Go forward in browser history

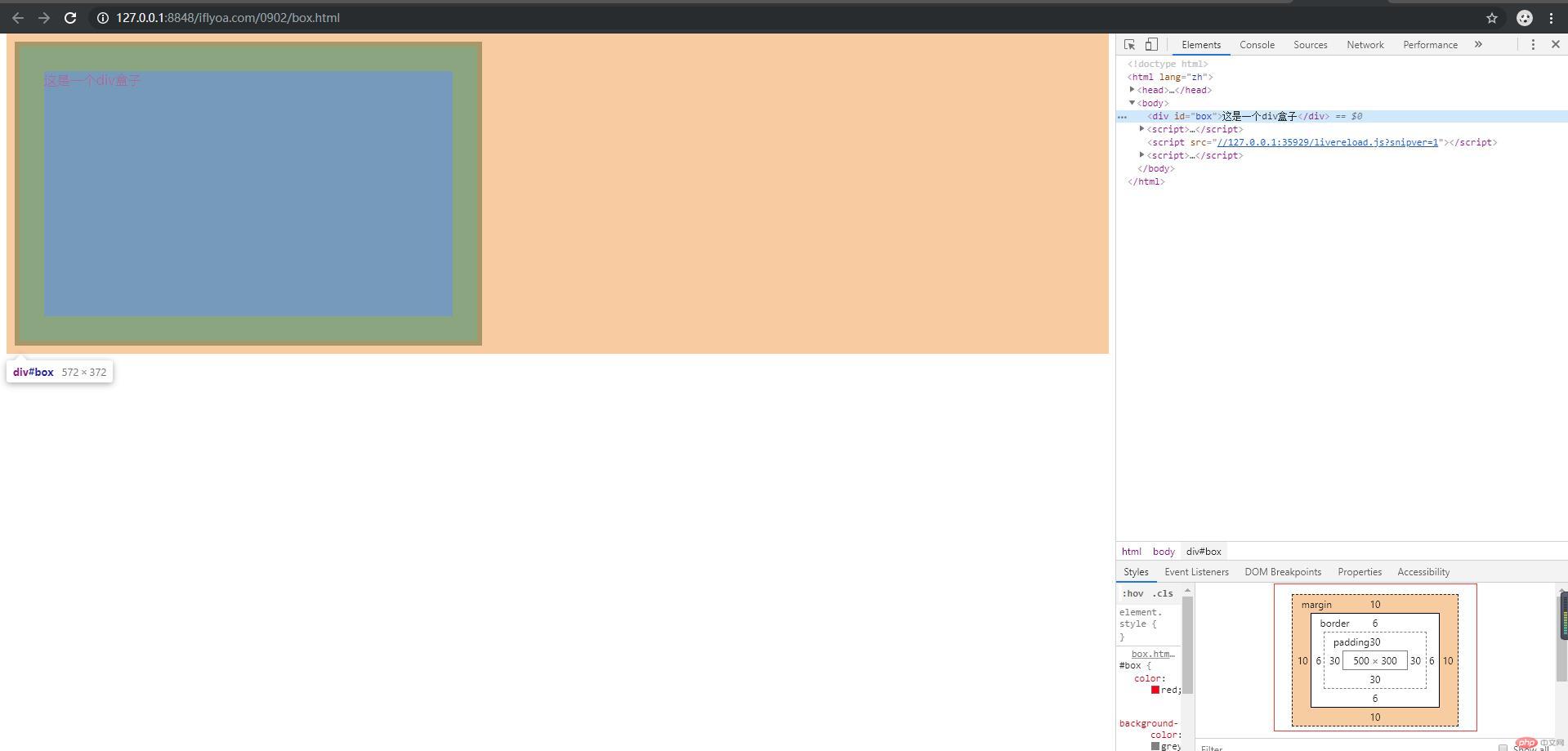coord(44,18)
